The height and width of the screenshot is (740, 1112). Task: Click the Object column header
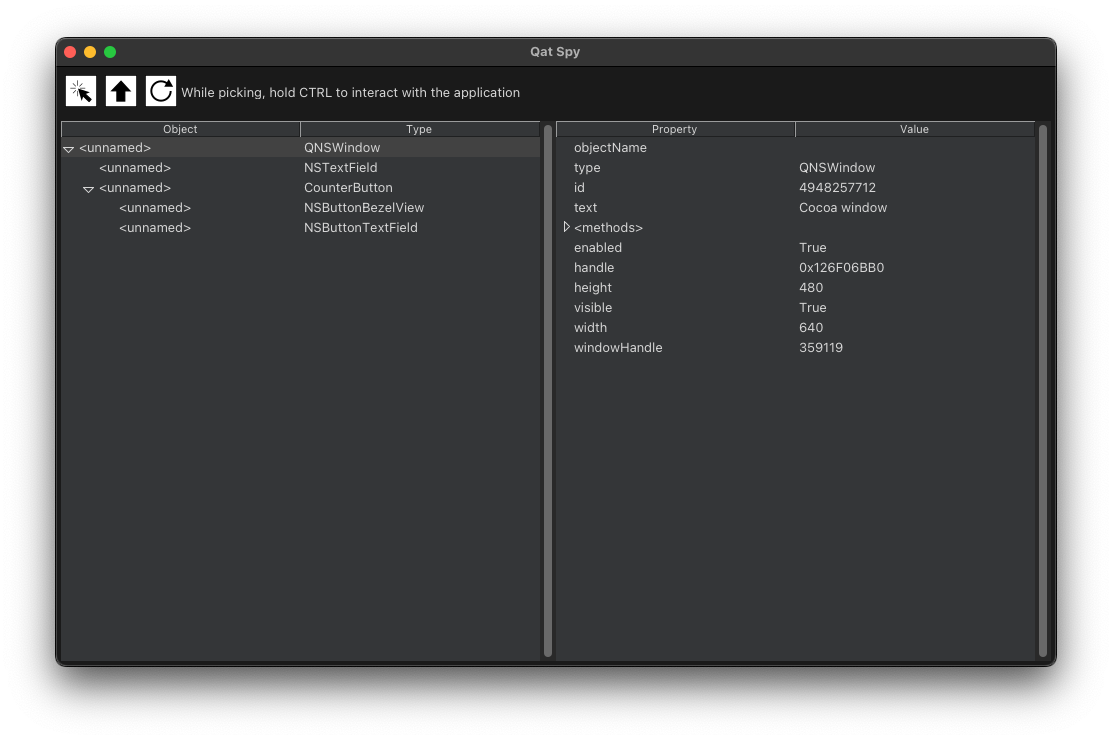pos(180,129)
